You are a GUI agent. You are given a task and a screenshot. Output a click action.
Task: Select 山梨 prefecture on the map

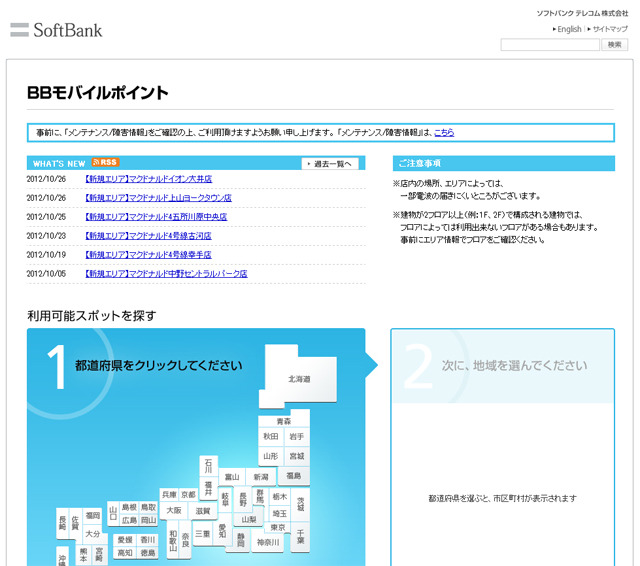[249, 519]
